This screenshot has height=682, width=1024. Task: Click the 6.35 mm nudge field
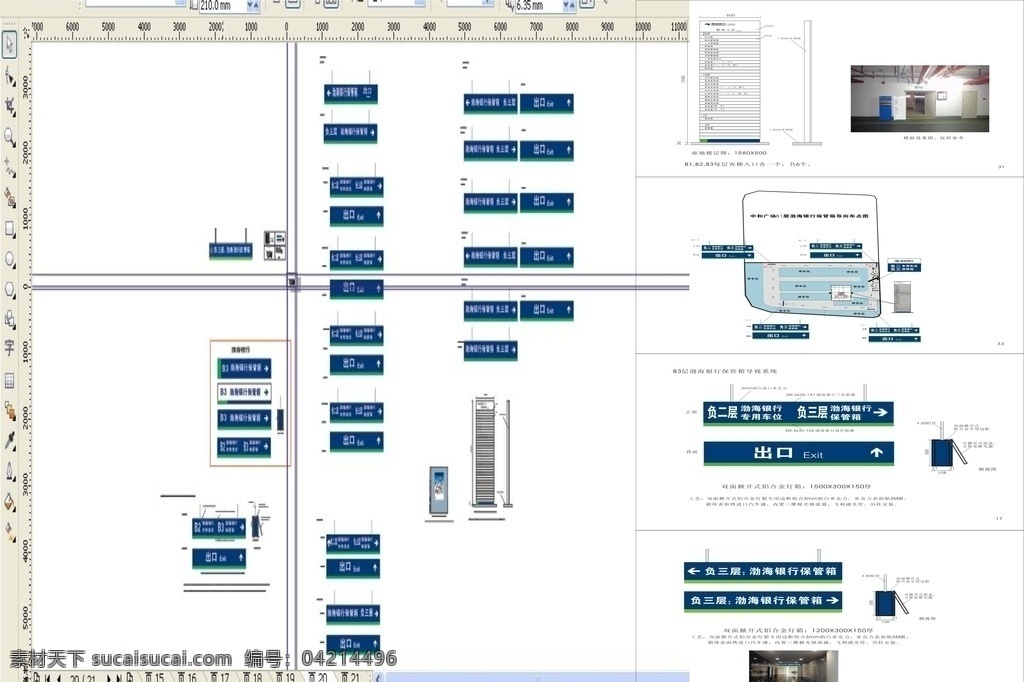tap(538, 5)
